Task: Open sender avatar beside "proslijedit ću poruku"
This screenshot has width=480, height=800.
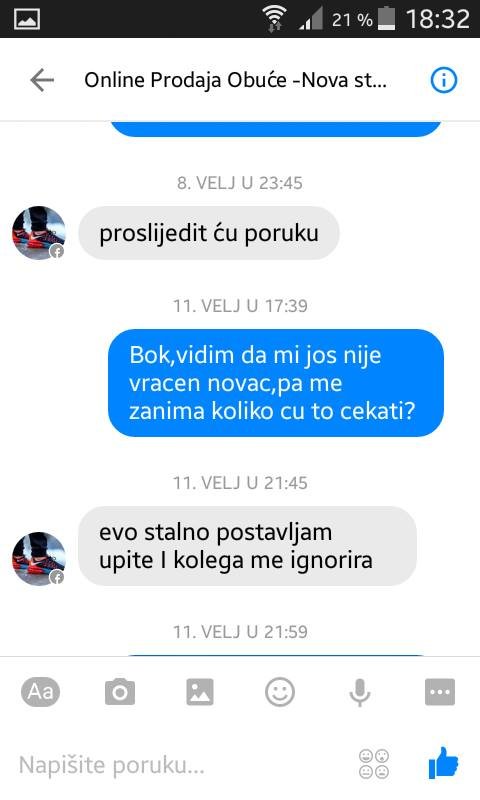Action: [39, 233]
